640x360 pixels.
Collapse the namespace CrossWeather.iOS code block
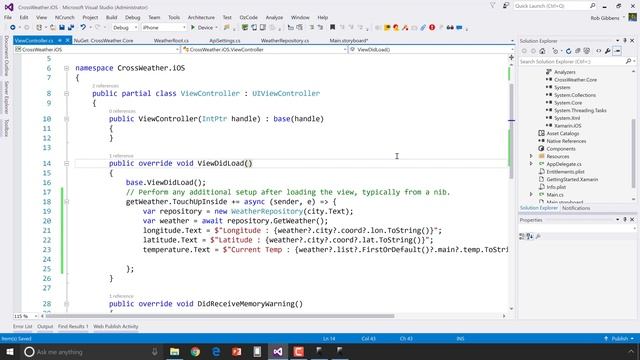point(66,68)
